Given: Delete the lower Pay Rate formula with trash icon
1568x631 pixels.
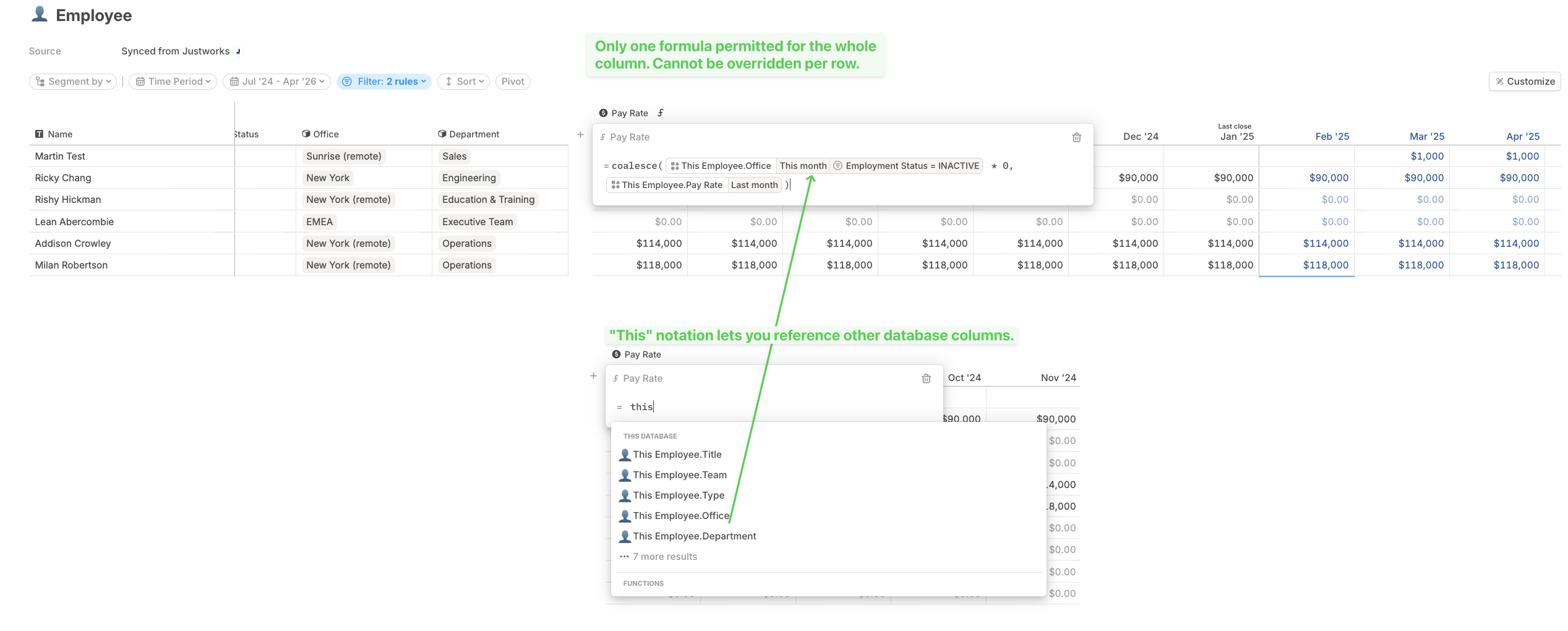Looking at the screenshot, I should (x=926, y=379).
